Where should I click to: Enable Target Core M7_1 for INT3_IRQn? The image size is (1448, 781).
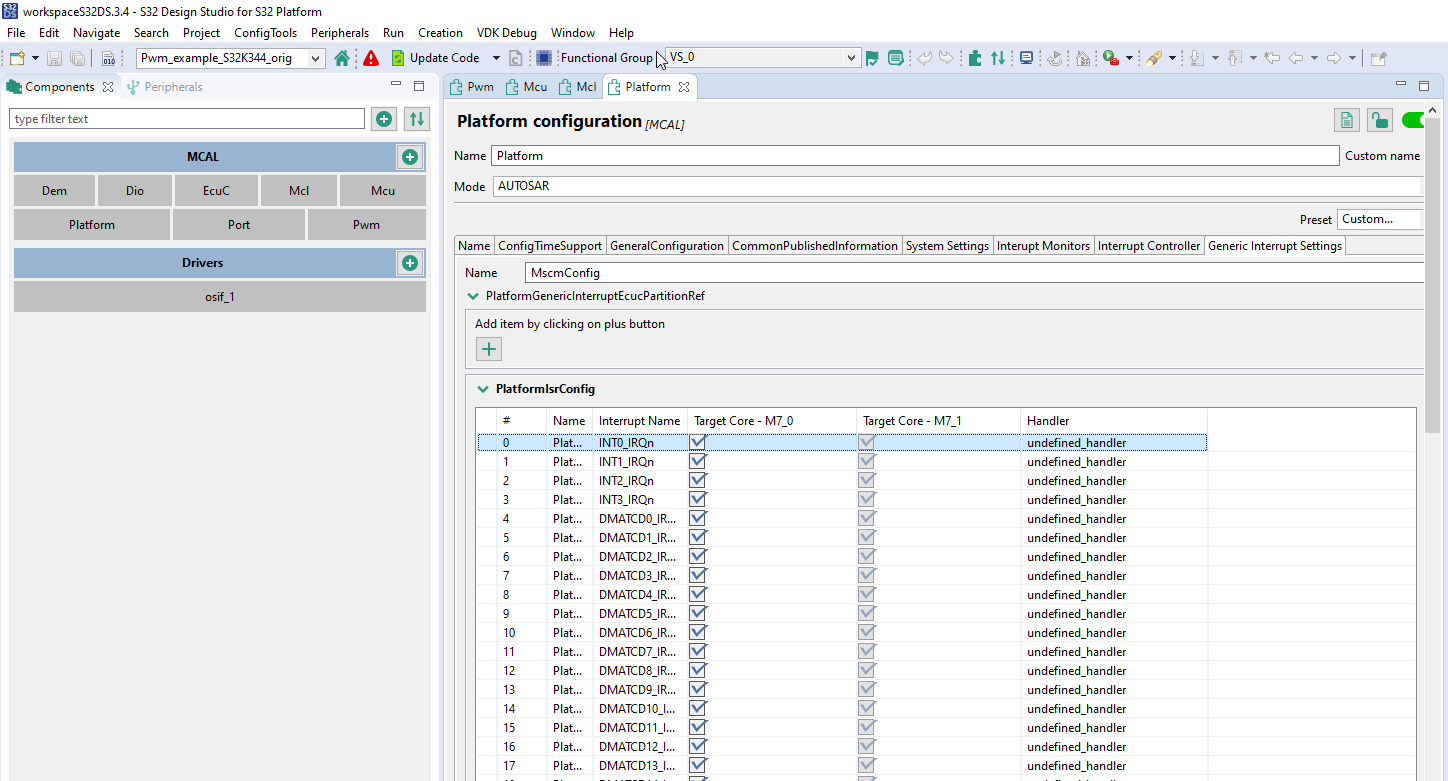click(x=866, y=499)
